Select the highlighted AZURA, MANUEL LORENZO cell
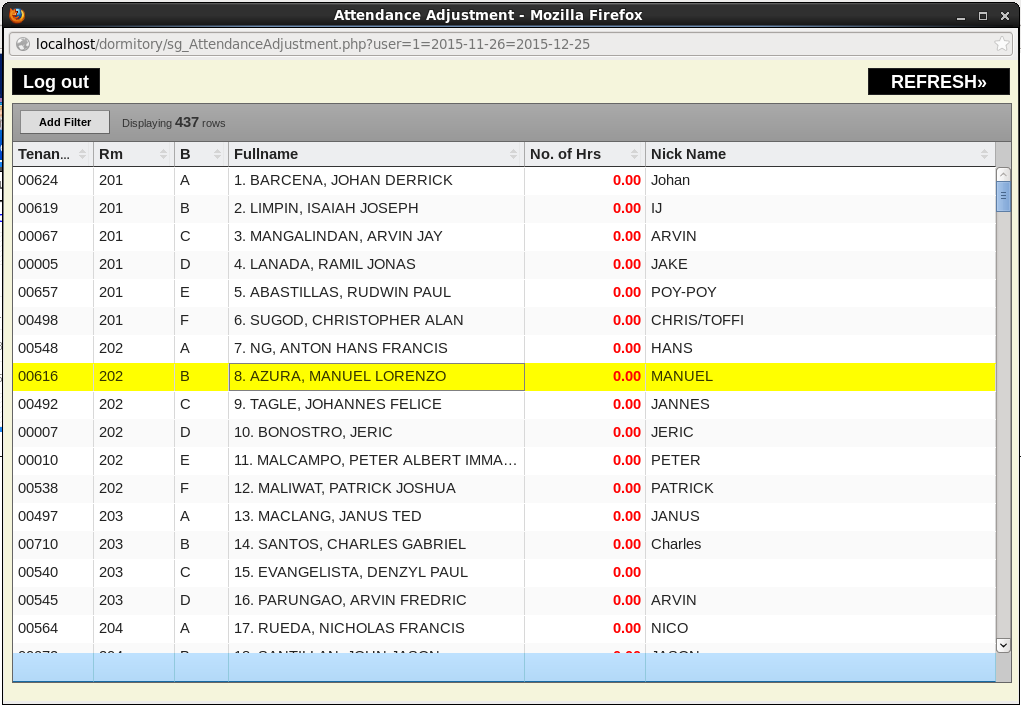1021x707 pixels. pyautogui.click(x=376, y=377)
